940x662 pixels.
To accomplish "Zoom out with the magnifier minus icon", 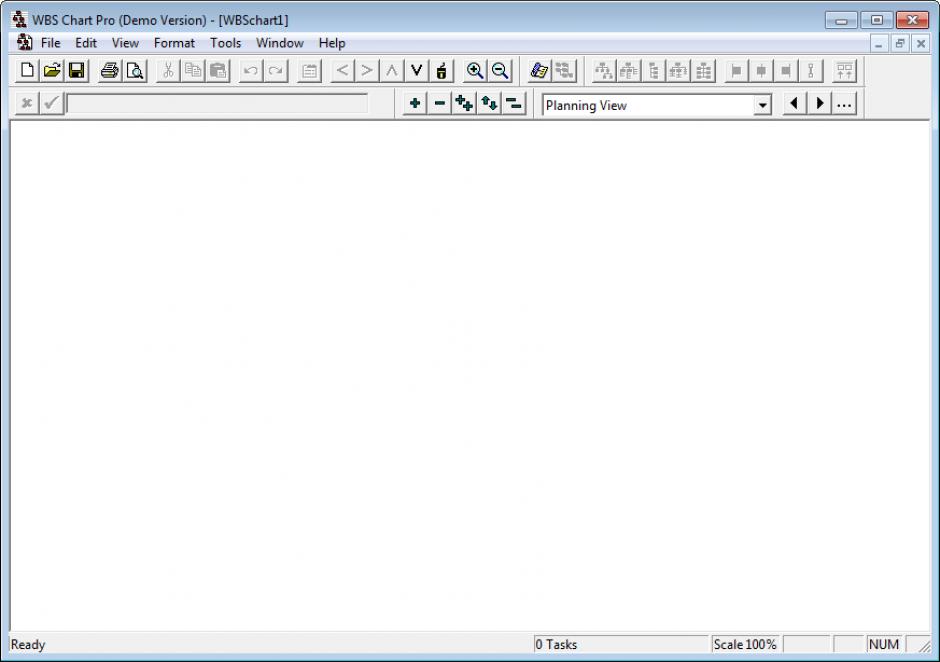I will (500, 71).
